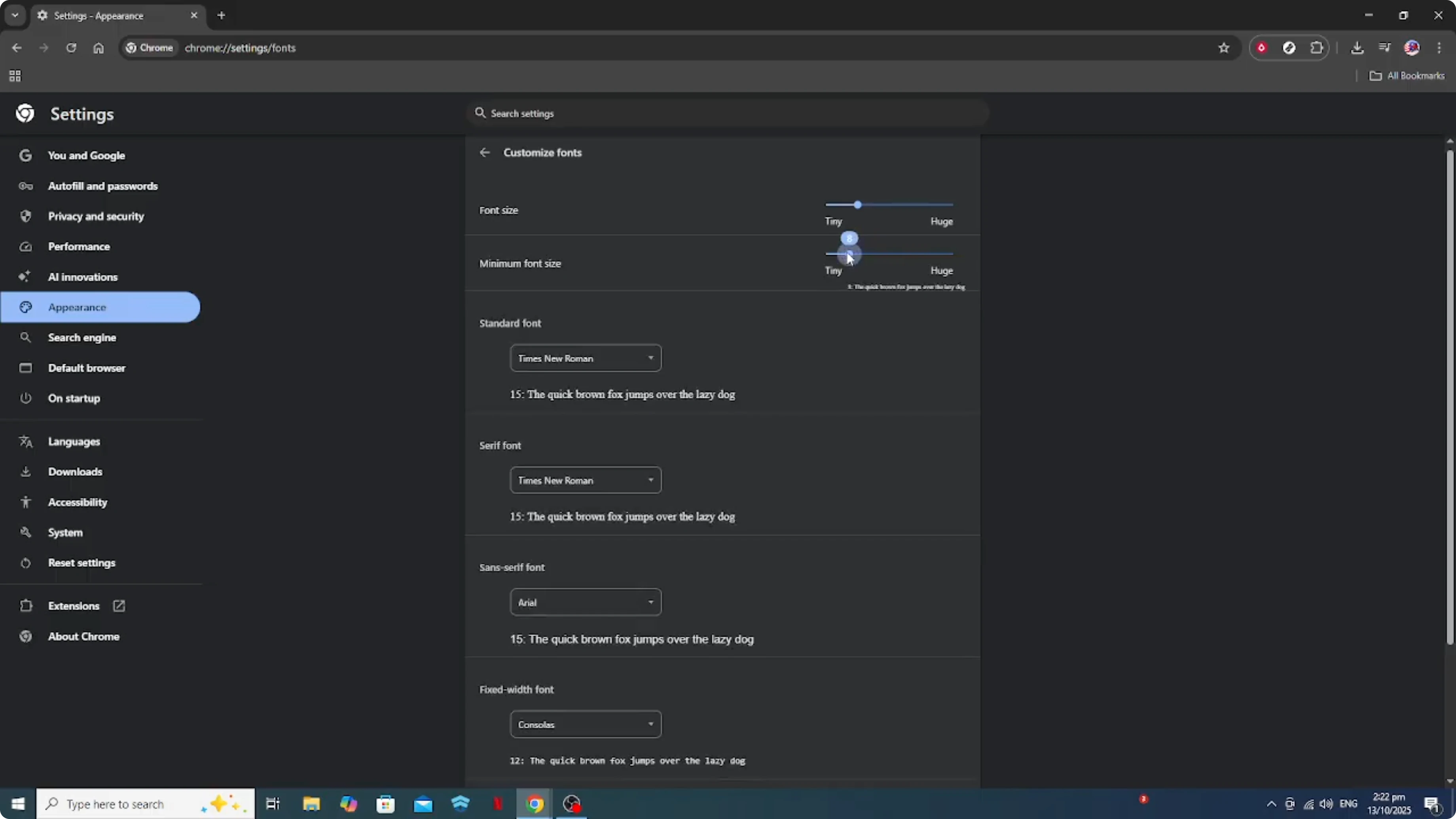Open the Extensions link in the sidebar
This screenshot has height=819, width=1456.
click(74, 606)
